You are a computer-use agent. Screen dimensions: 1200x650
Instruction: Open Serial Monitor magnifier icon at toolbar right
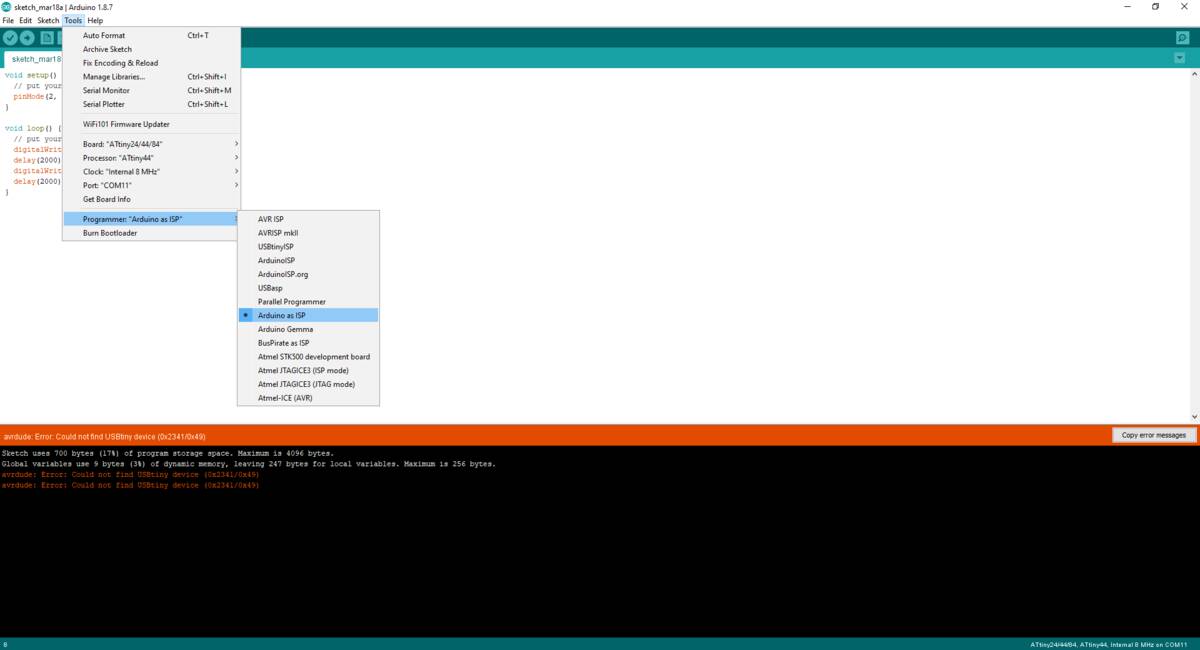[1183, 38]
